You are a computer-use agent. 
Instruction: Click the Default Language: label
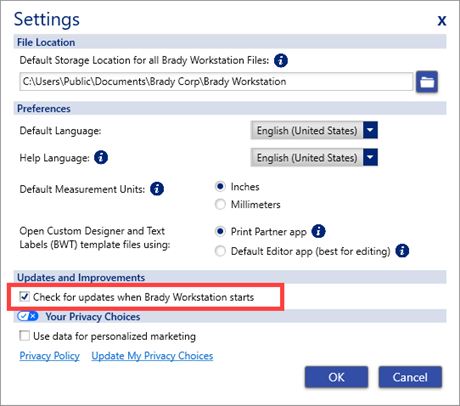pyautogui.click(x=60, y=131)
